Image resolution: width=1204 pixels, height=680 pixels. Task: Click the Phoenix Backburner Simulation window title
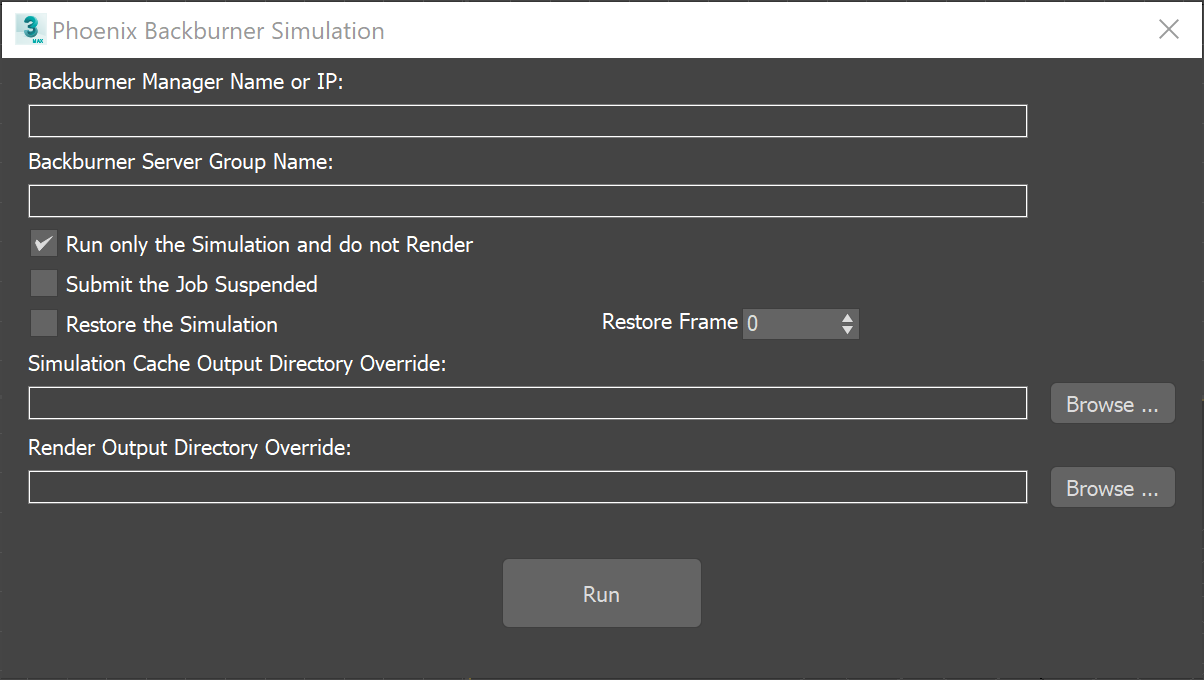click(218, 31)
